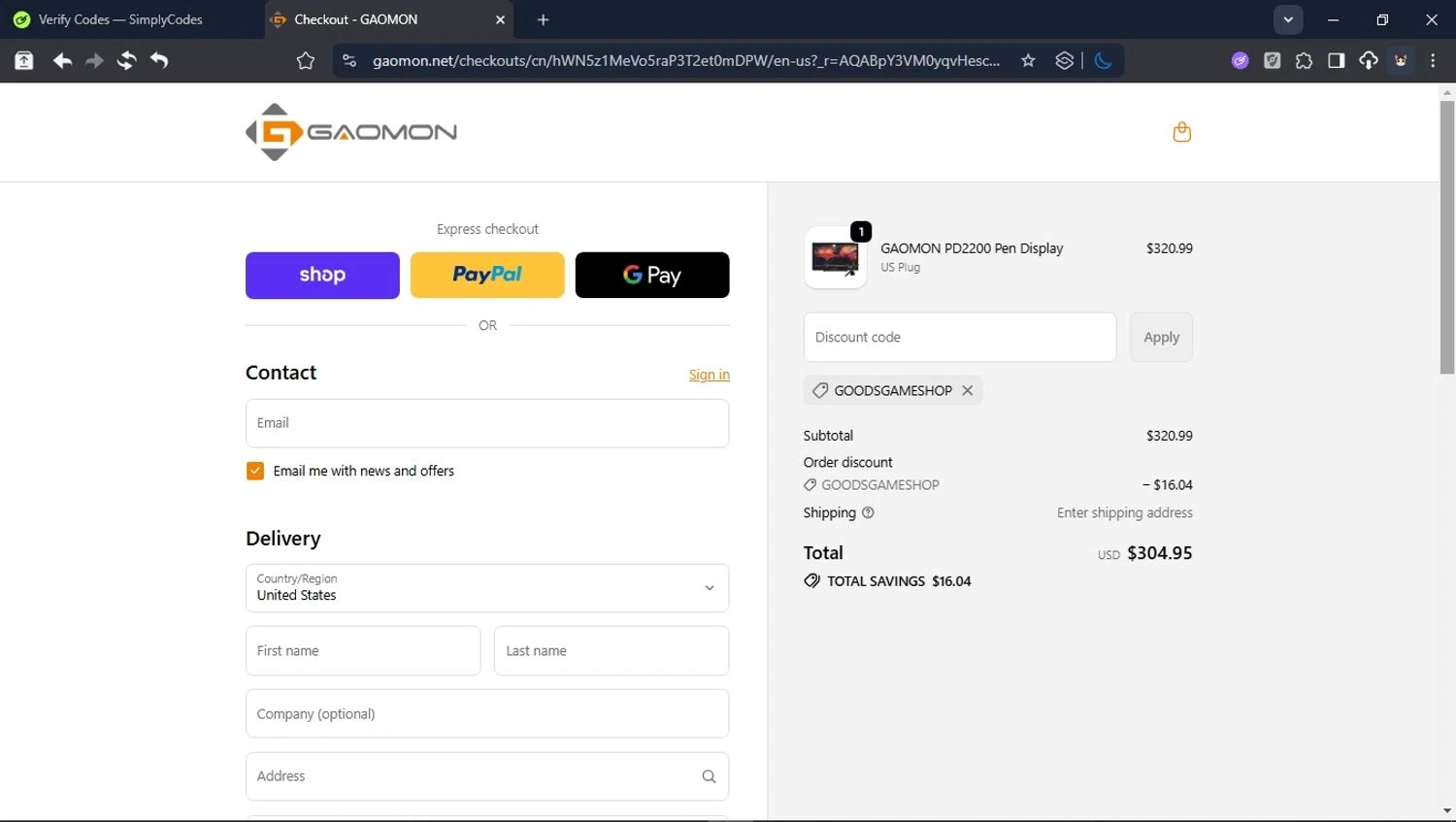Screen dimensions: 1456x822
Task: Click the Company (optional) field
Action: click(x=487, y=714)
